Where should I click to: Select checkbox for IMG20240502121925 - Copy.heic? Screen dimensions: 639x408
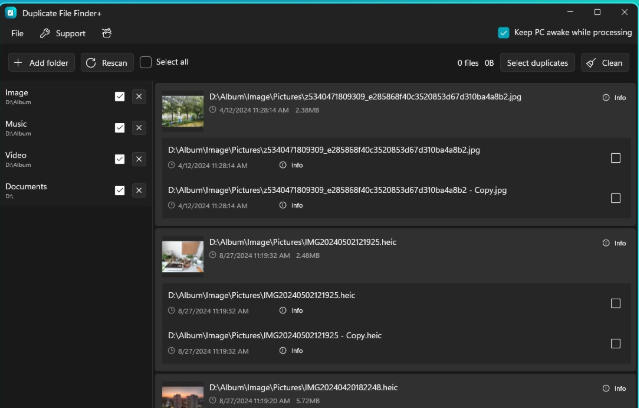point(615,344)
